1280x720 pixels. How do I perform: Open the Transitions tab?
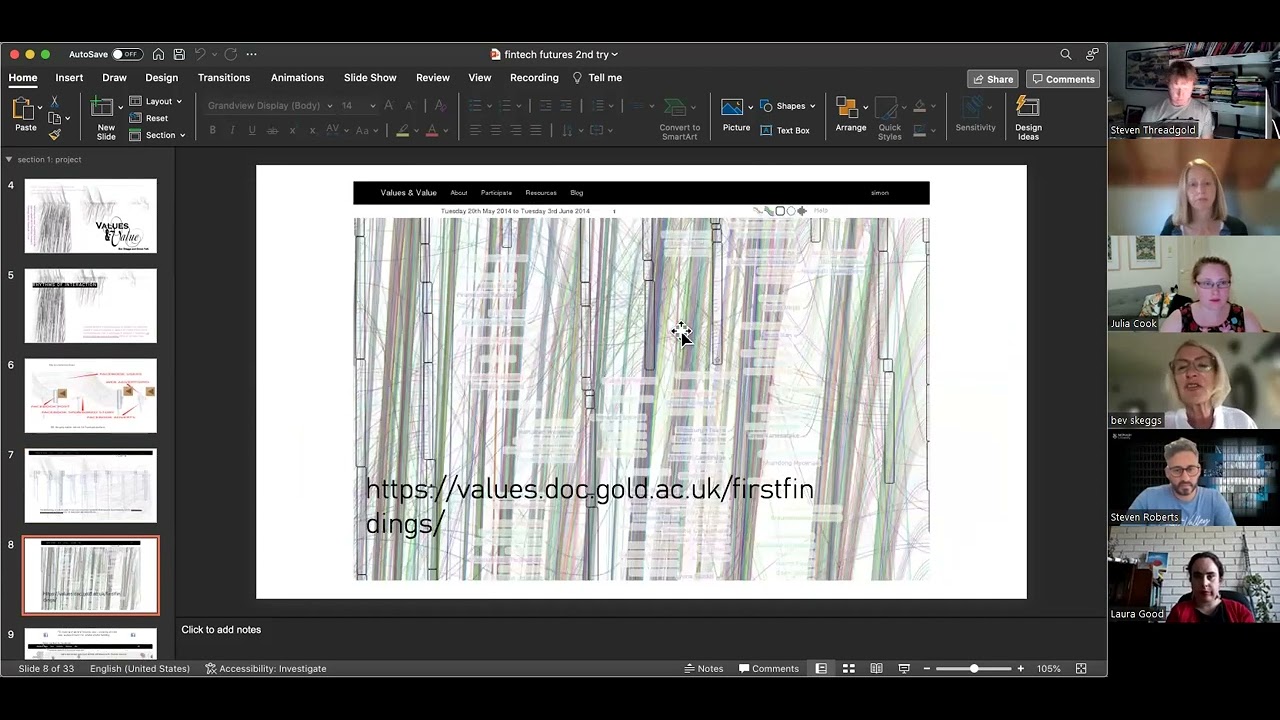click(x=224, y=77)
